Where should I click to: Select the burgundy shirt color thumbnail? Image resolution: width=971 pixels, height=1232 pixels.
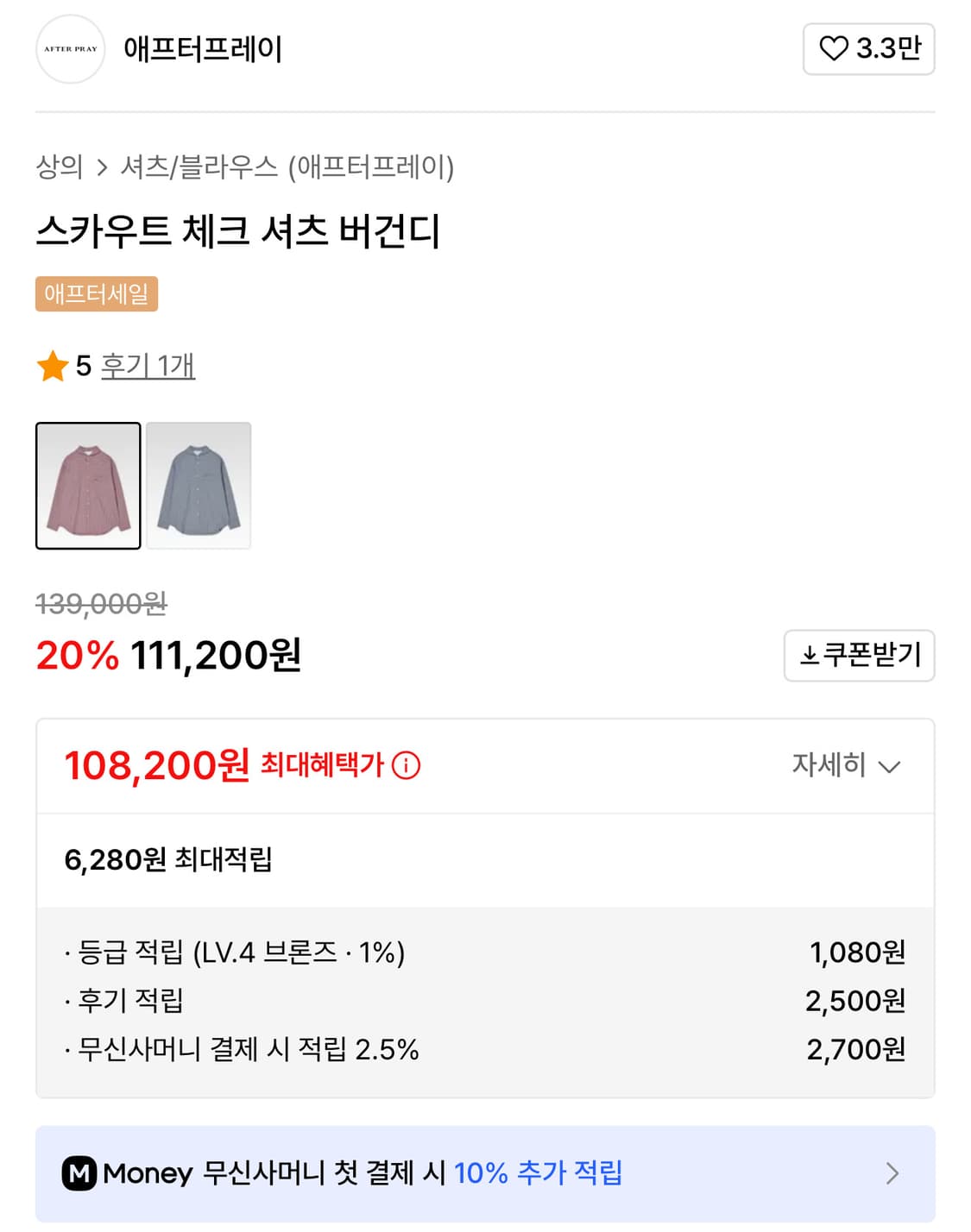click(x=88, y=486)
